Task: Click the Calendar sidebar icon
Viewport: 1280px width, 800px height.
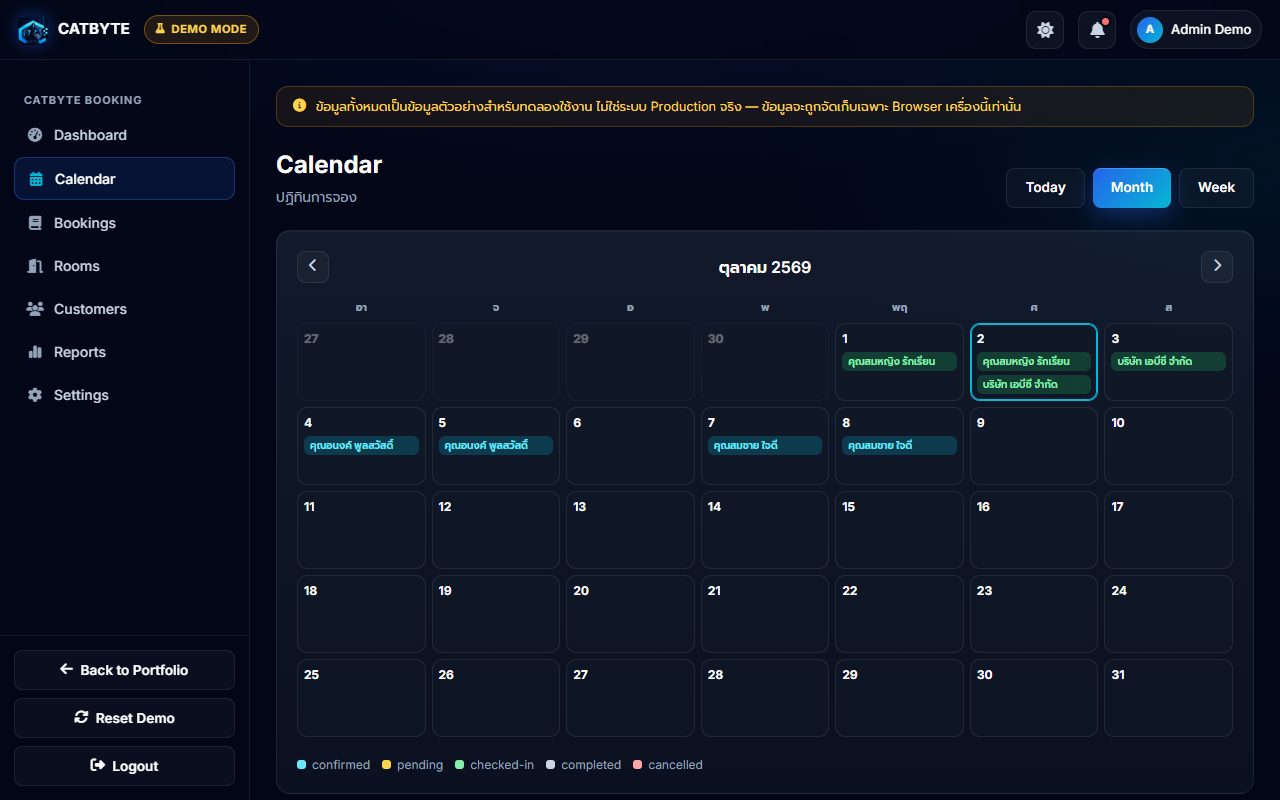Action: [x=36, y=179]
